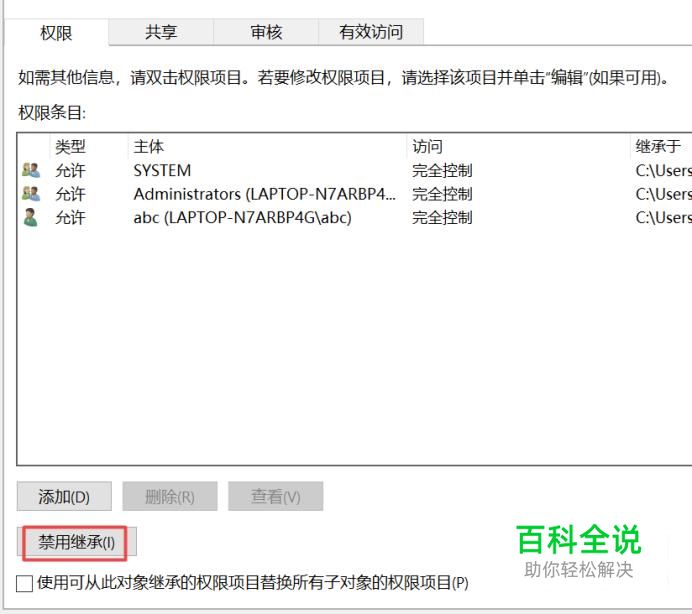Select the SYSTEM principal entry
This screenshot has height=614, width=692.
pyautogui.click(x=162, y=170)
